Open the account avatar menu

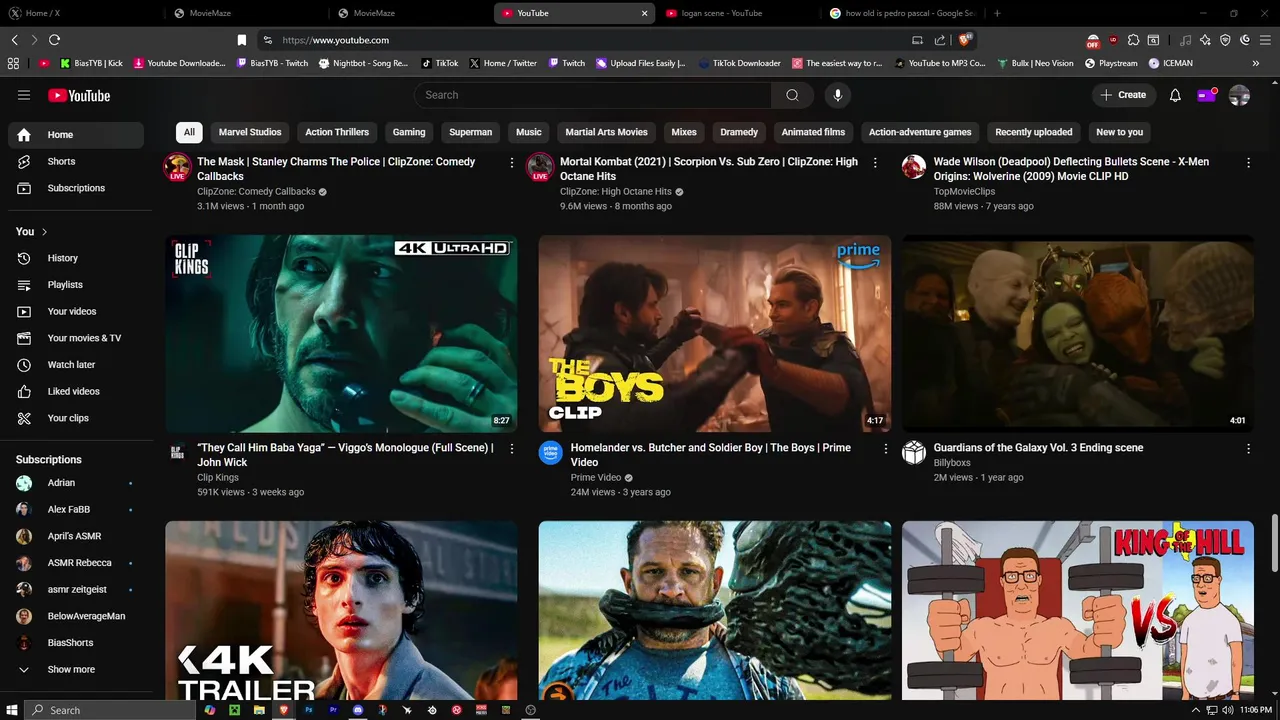pyautogui.click(x=1239, y=95)
